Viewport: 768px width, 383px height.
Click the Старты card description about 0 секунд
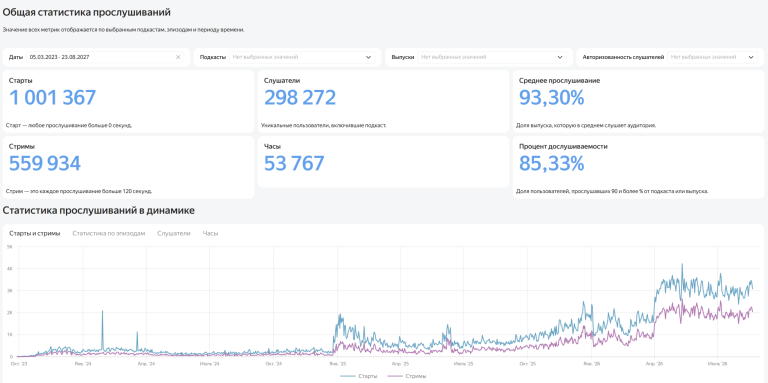tap(69, 125)
